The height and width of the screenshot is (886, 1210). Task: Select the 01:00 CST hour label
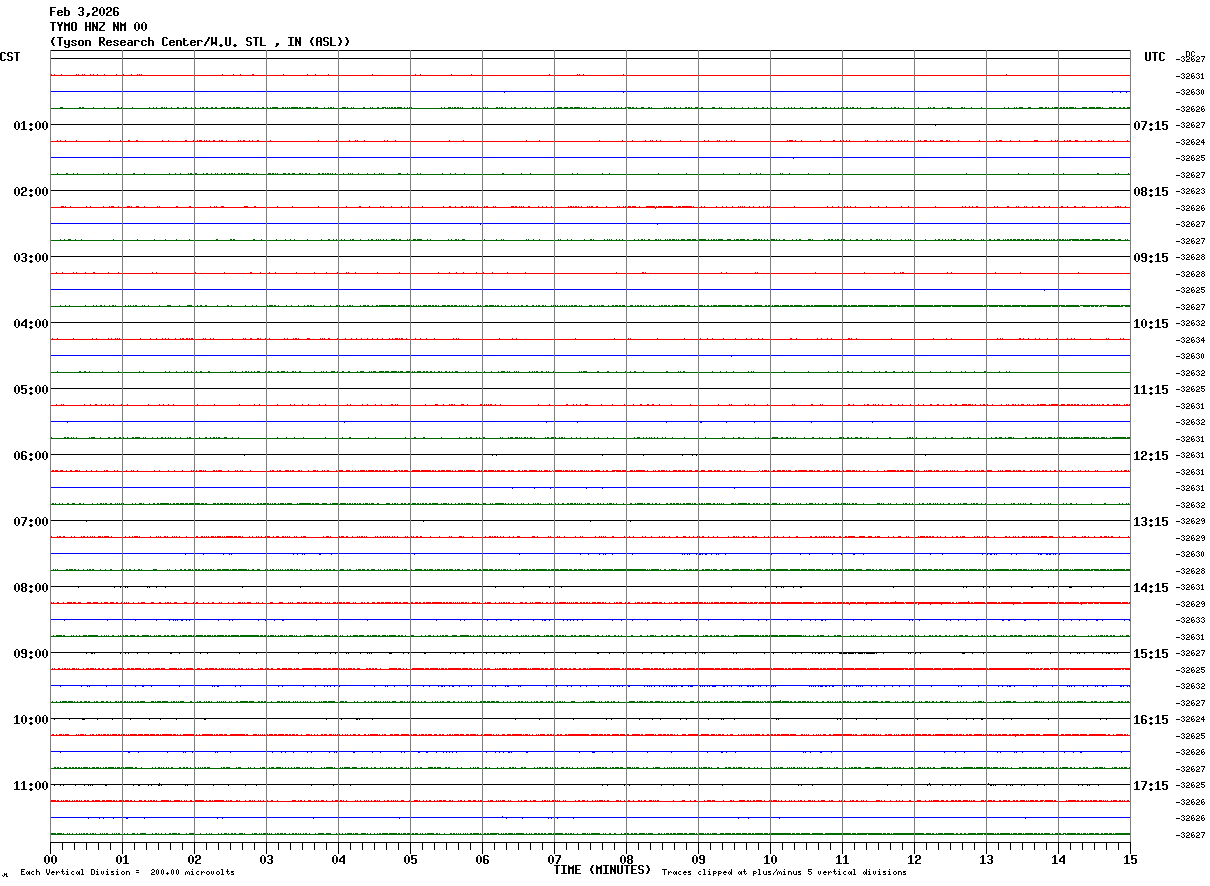point(31,125)
